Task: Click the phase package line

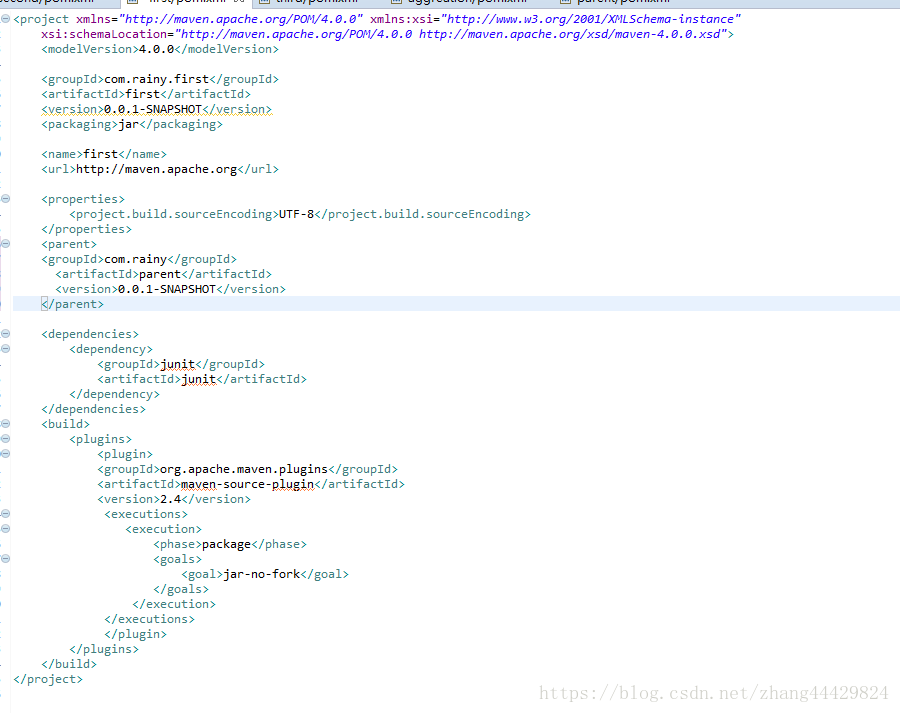Action: click(230, 544)
